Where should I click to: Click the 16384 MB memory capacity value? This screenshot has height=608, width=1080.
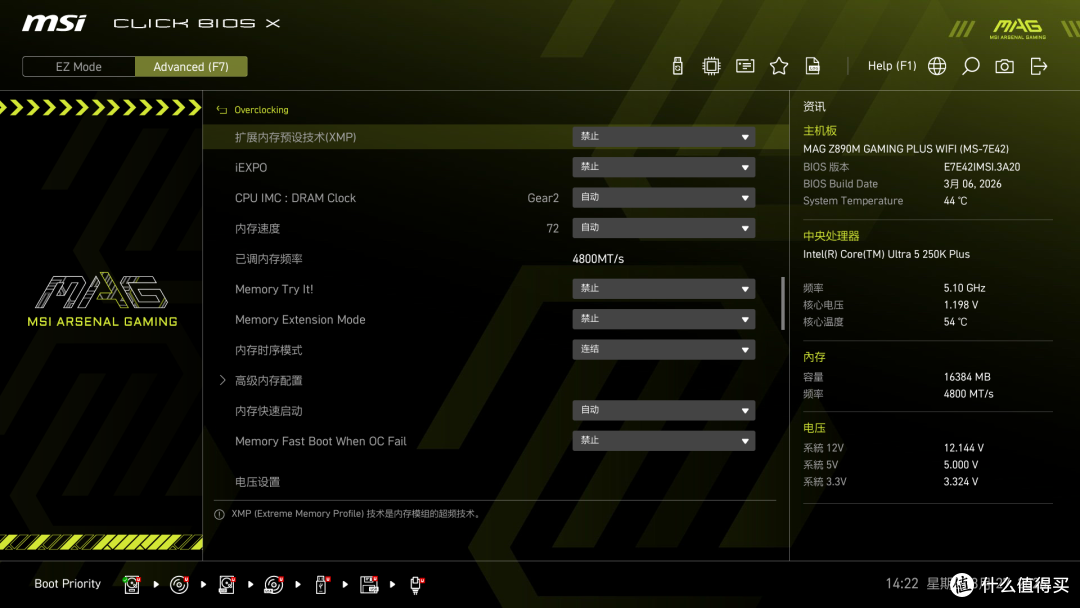[x=967, y=377]
